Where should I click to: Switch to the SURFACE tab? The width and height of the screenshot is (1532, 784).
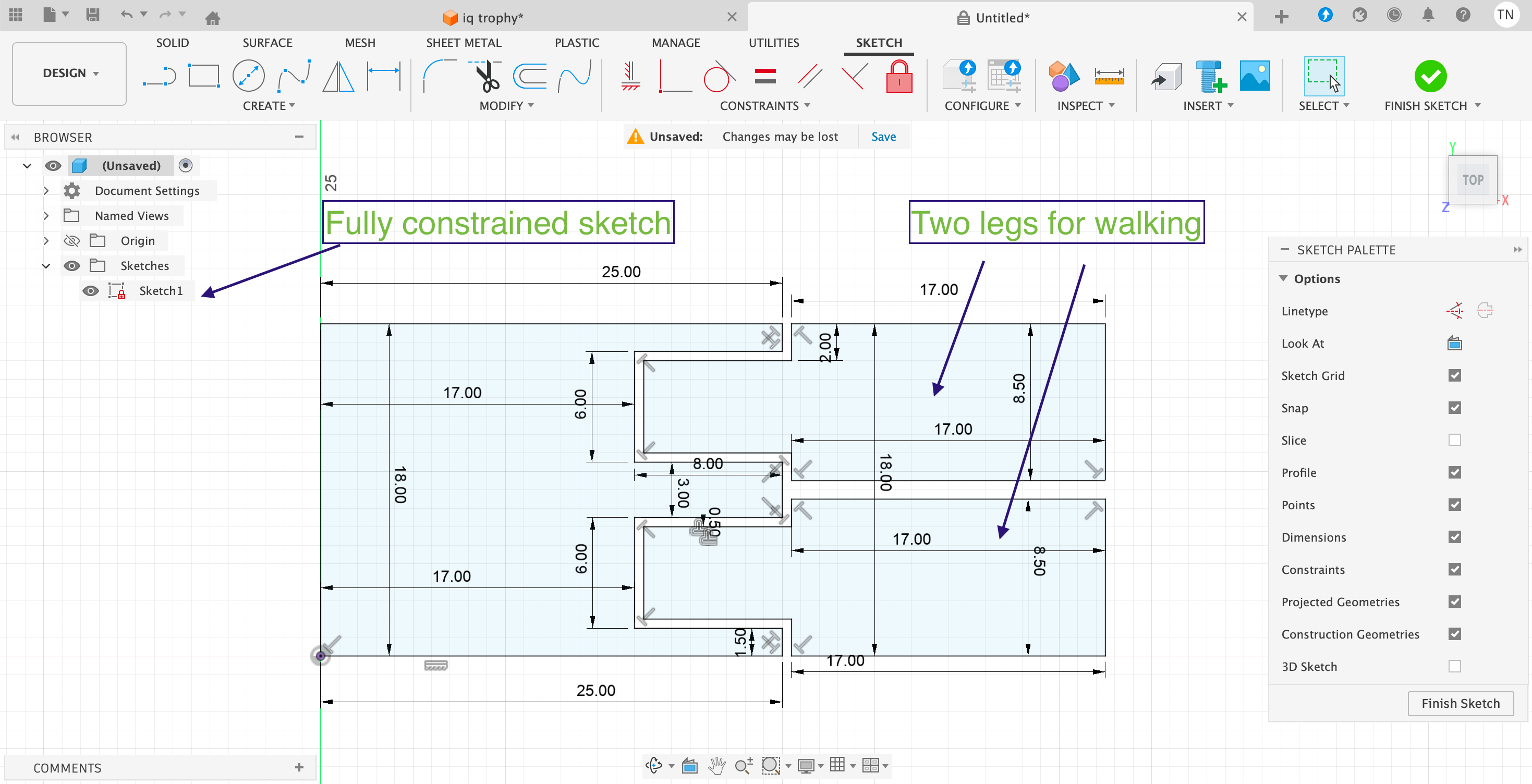267,43
